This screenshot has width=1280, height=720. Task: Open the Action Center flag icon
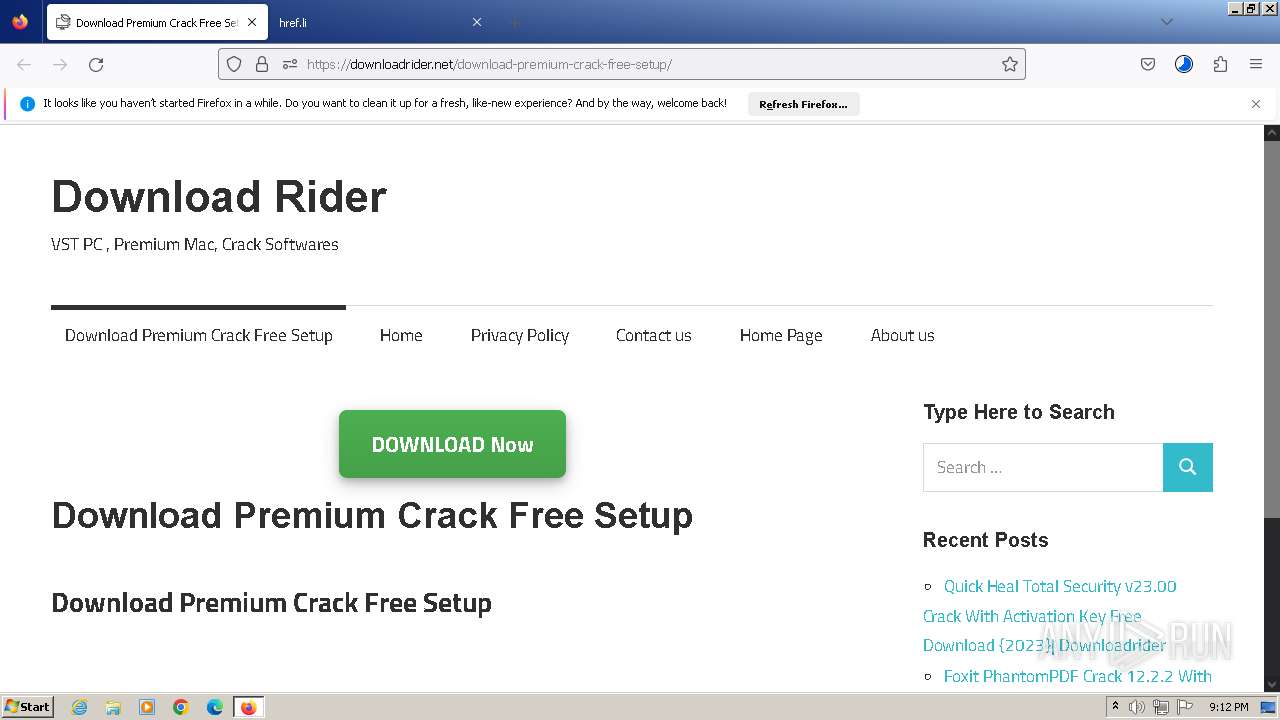tap(1184, 707)
